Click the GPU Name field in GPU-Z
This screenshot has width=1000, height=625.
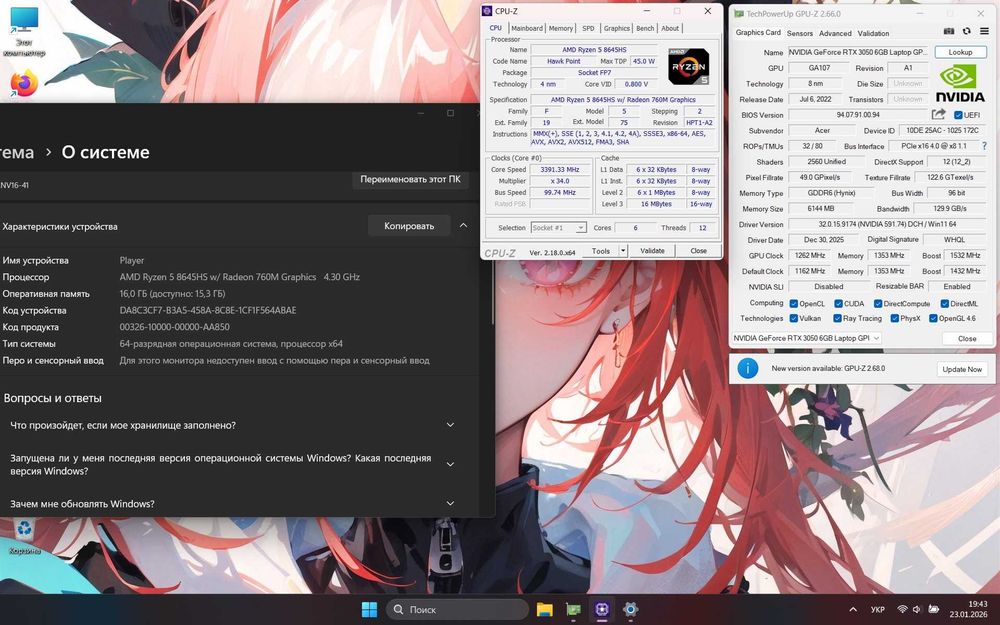point(859,52)
